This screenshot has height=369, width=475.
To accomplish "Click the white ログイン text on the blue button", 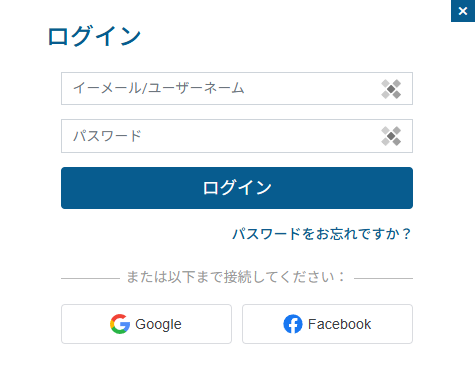I will click(x=237, y=188).
